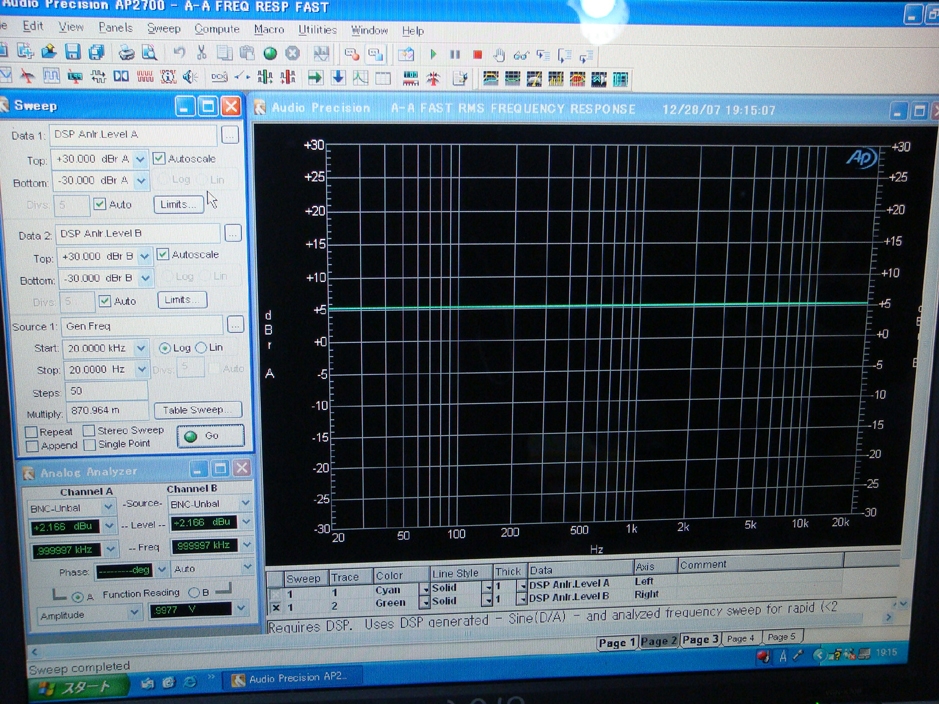Click Source 1 browse ellipsis button

click(235, 325)
